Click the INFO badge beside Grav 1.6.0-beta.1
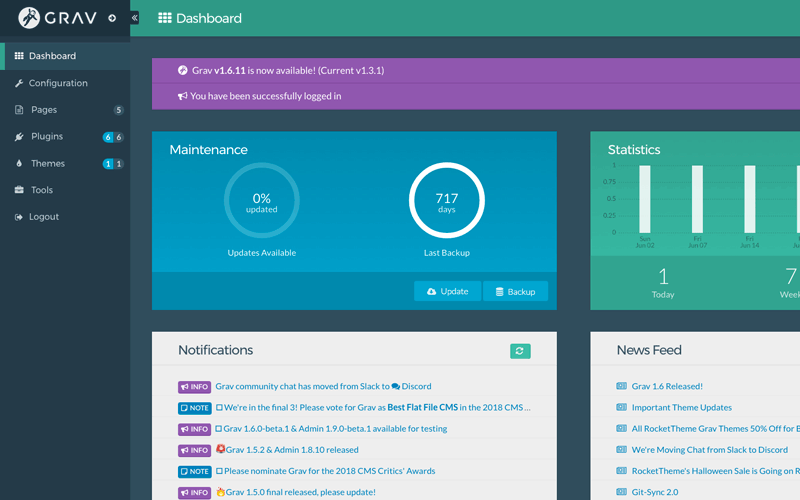Viewport: 800px width, 500px height. tap(194, 429)
